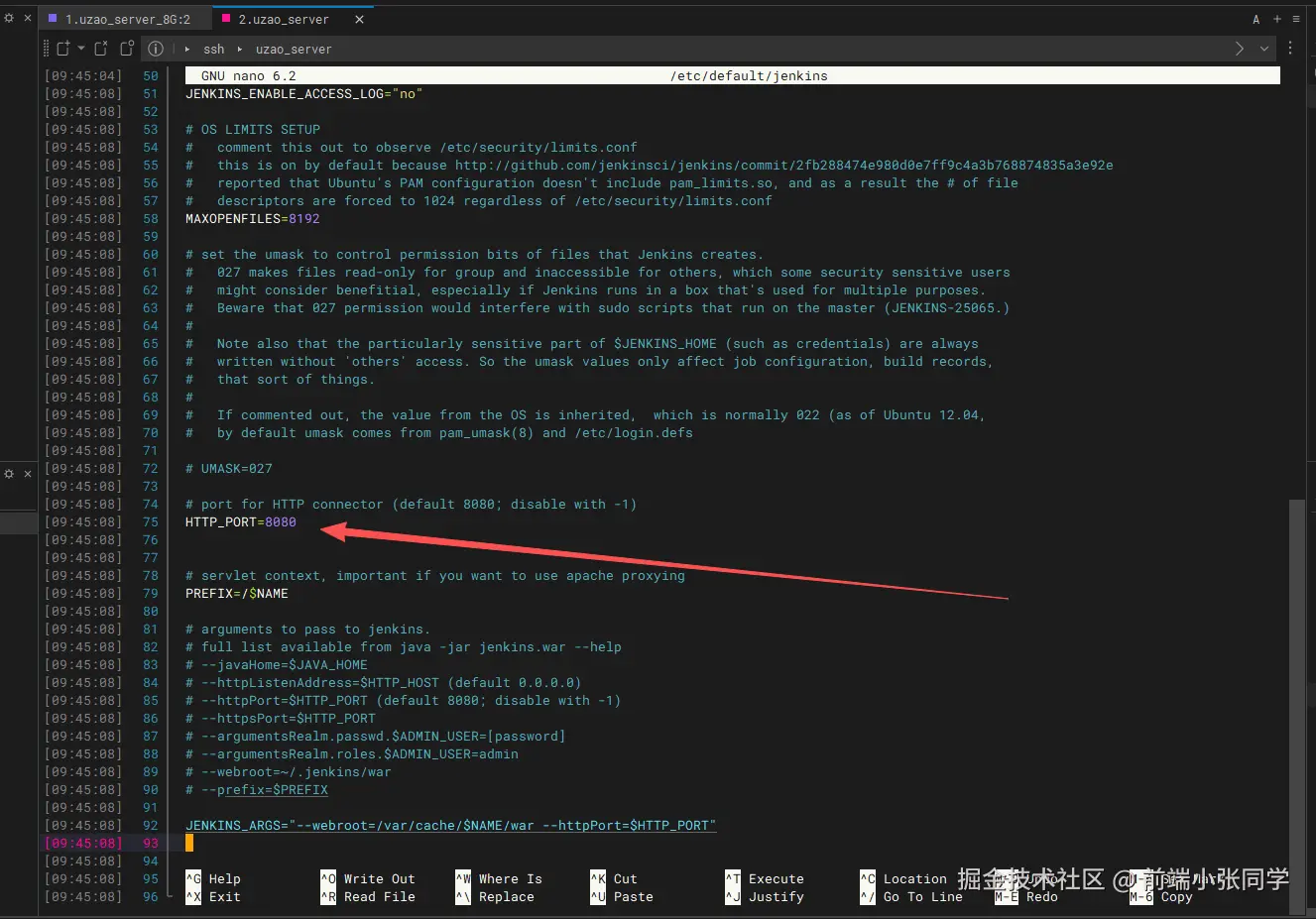The image size is (1316, 919).
Task: Click the nano Justify shortcut
Action: pyautogui.click(x=765, y=897)
